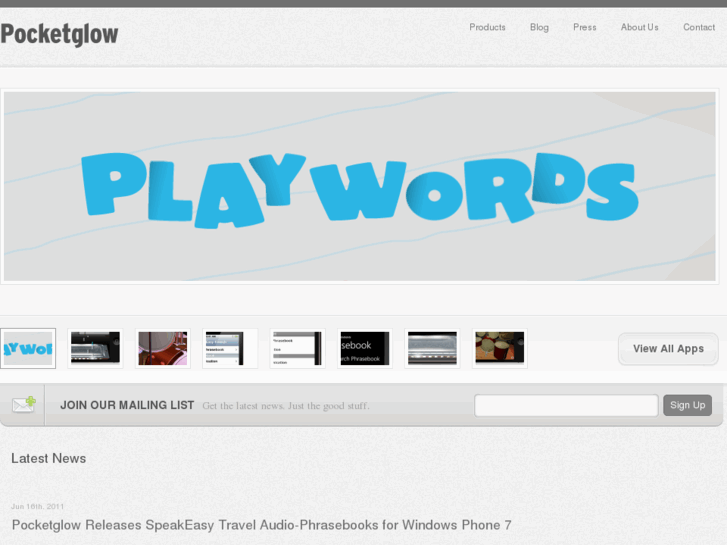The image size is (727, 545).
Task: Click the 'JOIN OUR MAILING LIST' label
Action: (x=127, y=405)
